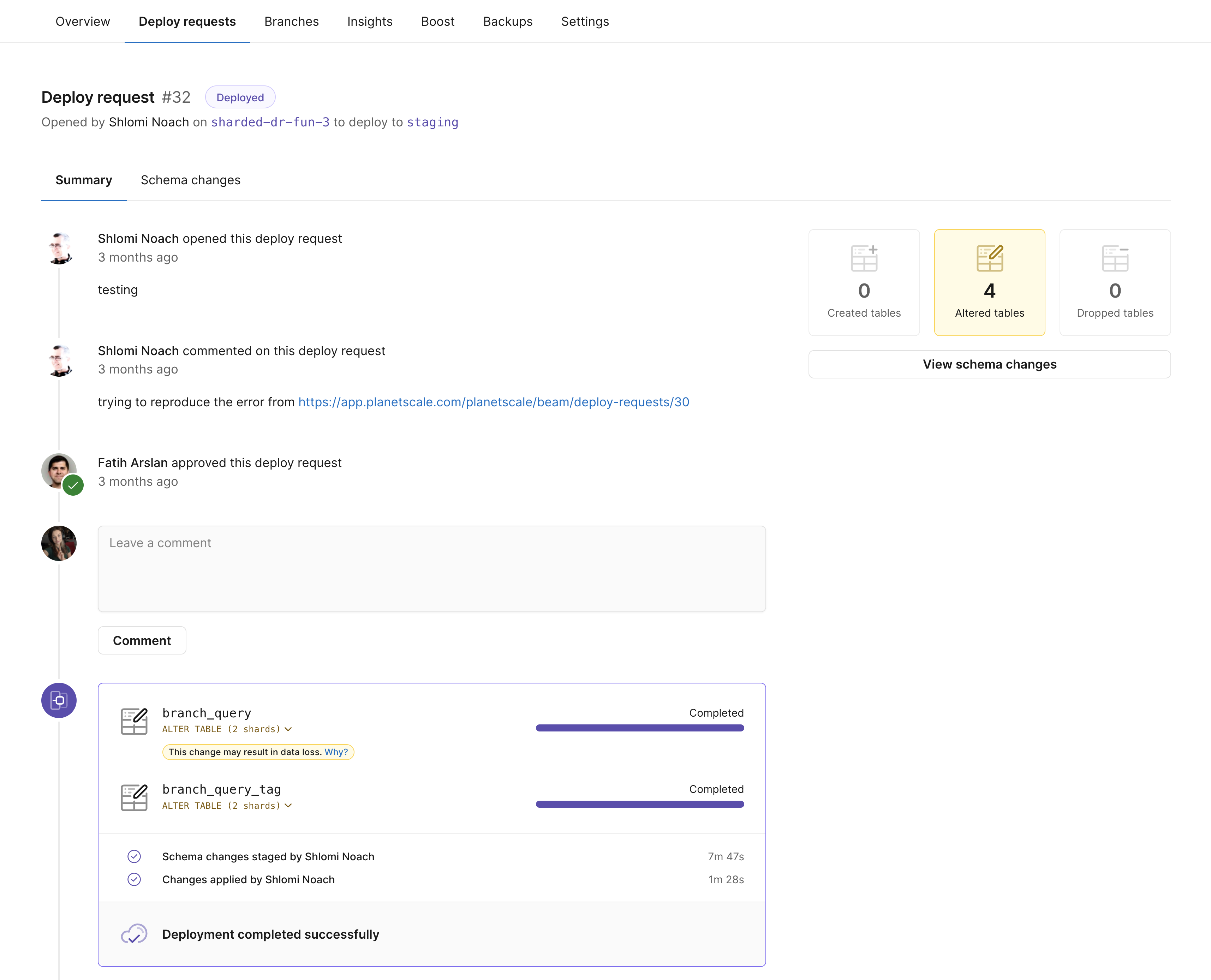Open the Insights tab in the navigation
The width and height of the screenshot is (1211, 980).
point(370,22)
